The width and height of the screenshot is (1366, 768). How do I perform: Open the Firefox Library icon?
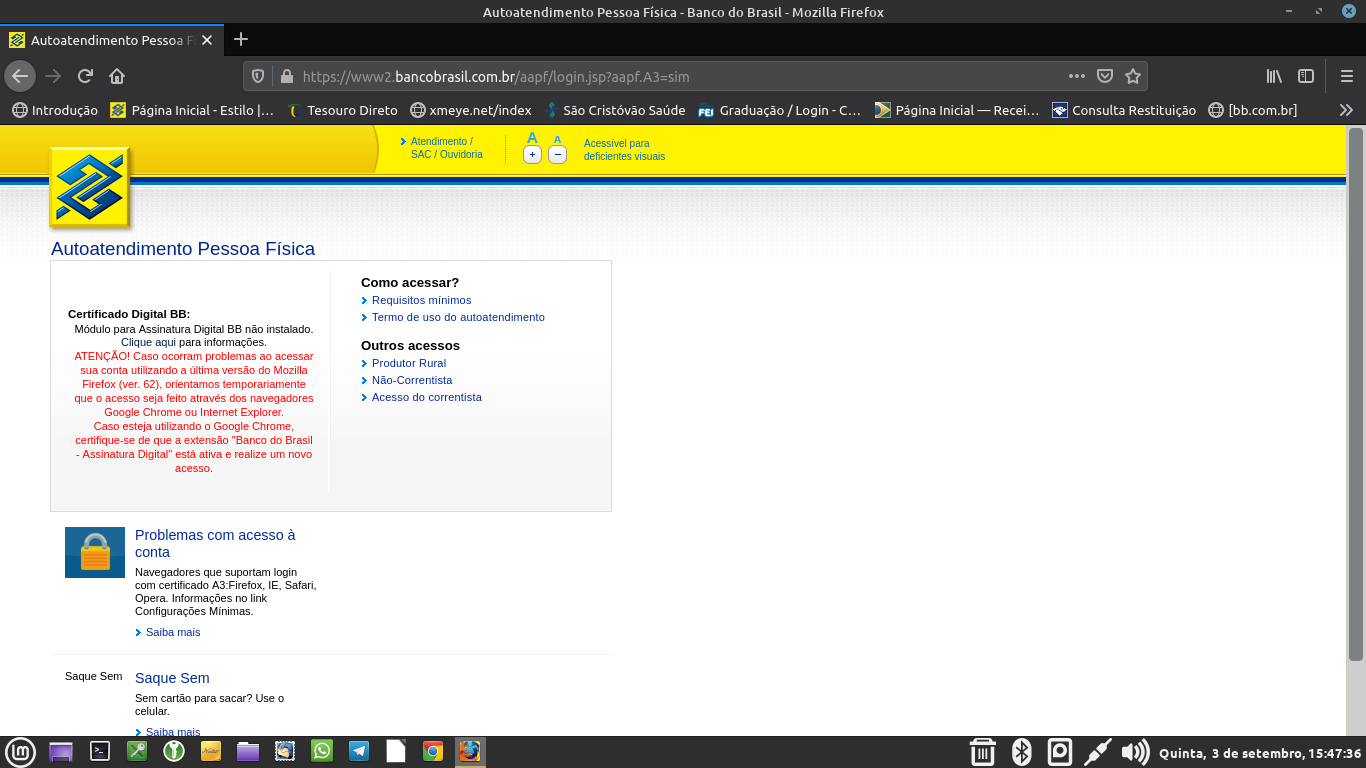1274,76
